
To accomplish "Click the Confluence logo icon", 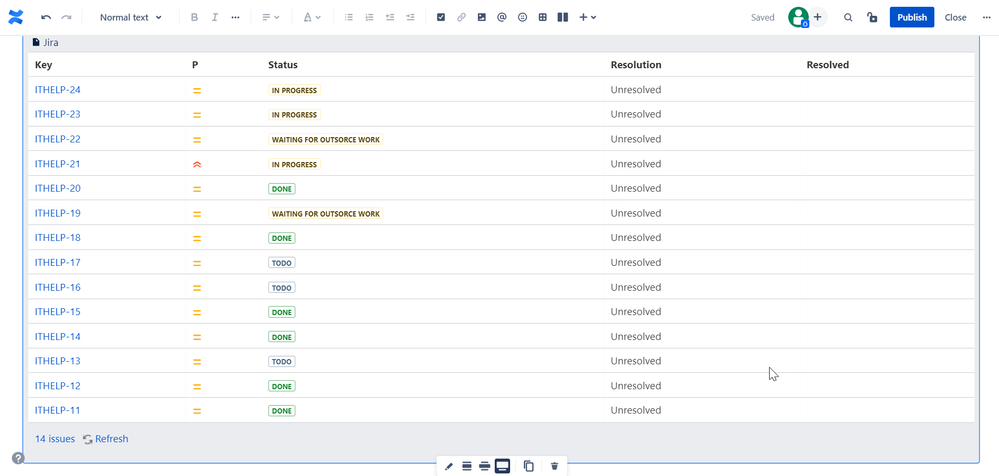I will (x=15, y=17).
